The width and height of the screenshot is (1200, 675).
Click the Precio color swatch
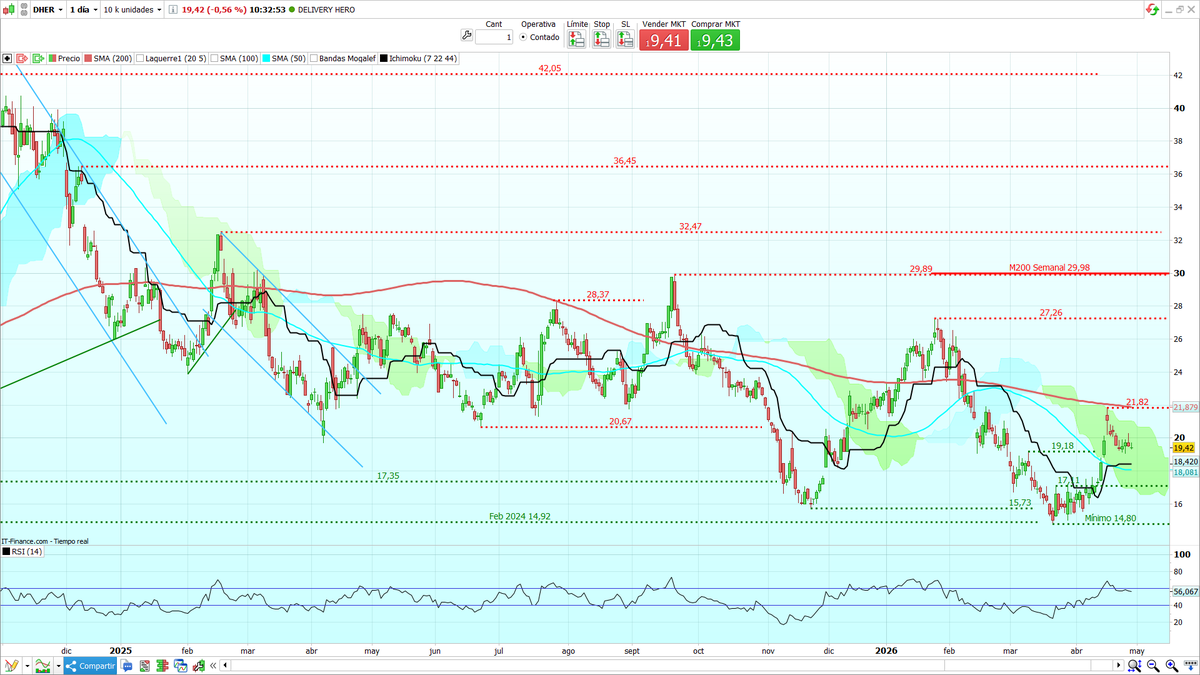click(x=52, y=58)
